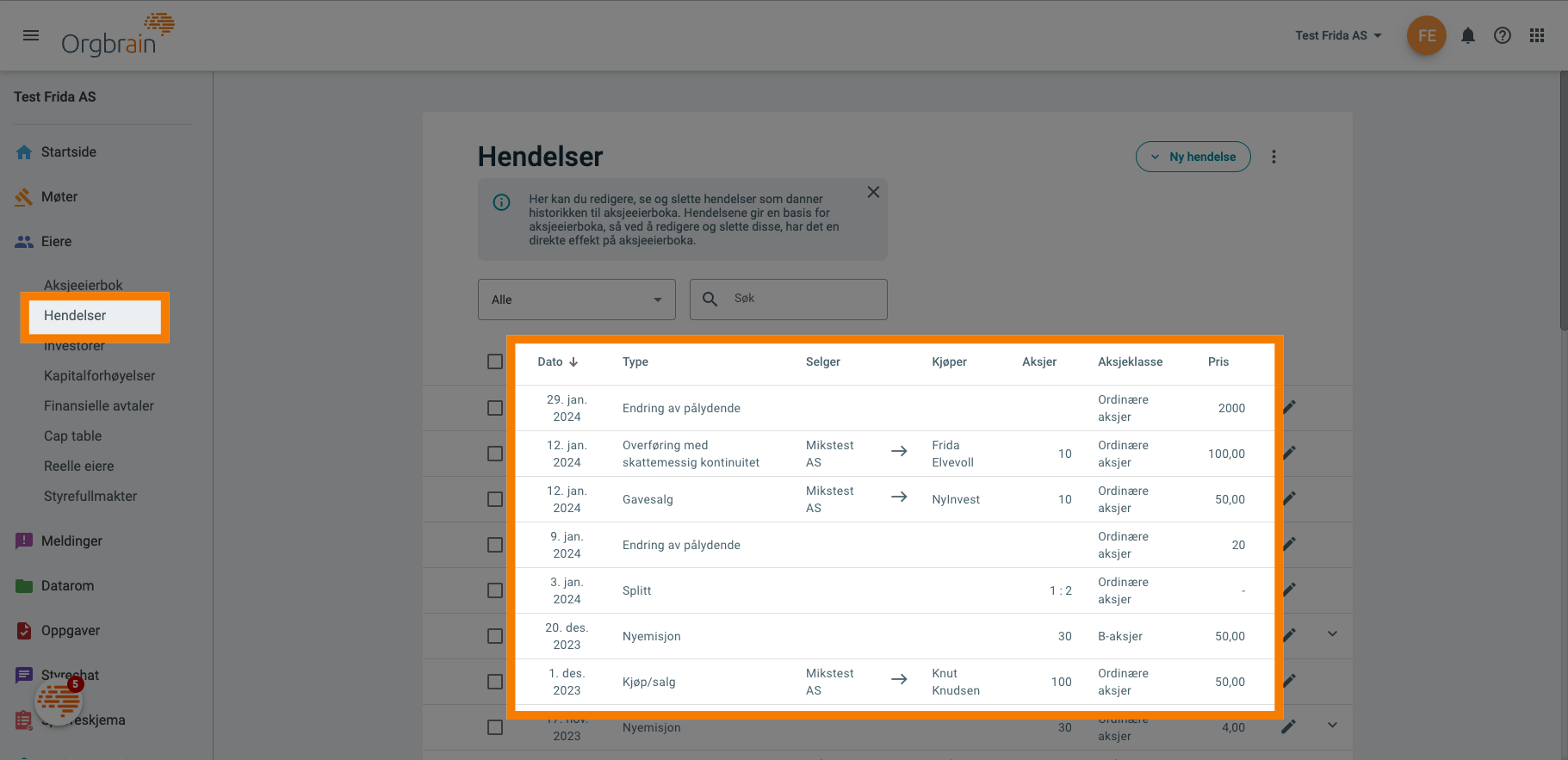This screenshot has height=760, width=1568.
Task: Open Datarom in the sidebar
Action: pos(67,586)
